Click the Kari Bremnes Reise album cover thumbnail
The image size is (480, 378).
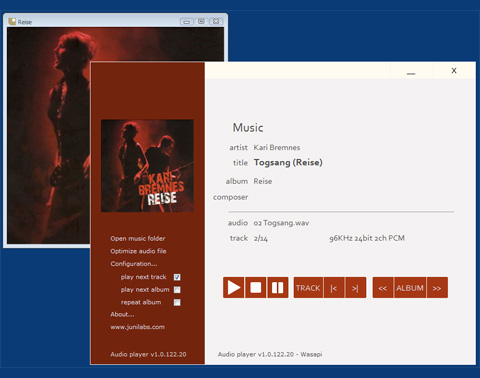(147, 166)
